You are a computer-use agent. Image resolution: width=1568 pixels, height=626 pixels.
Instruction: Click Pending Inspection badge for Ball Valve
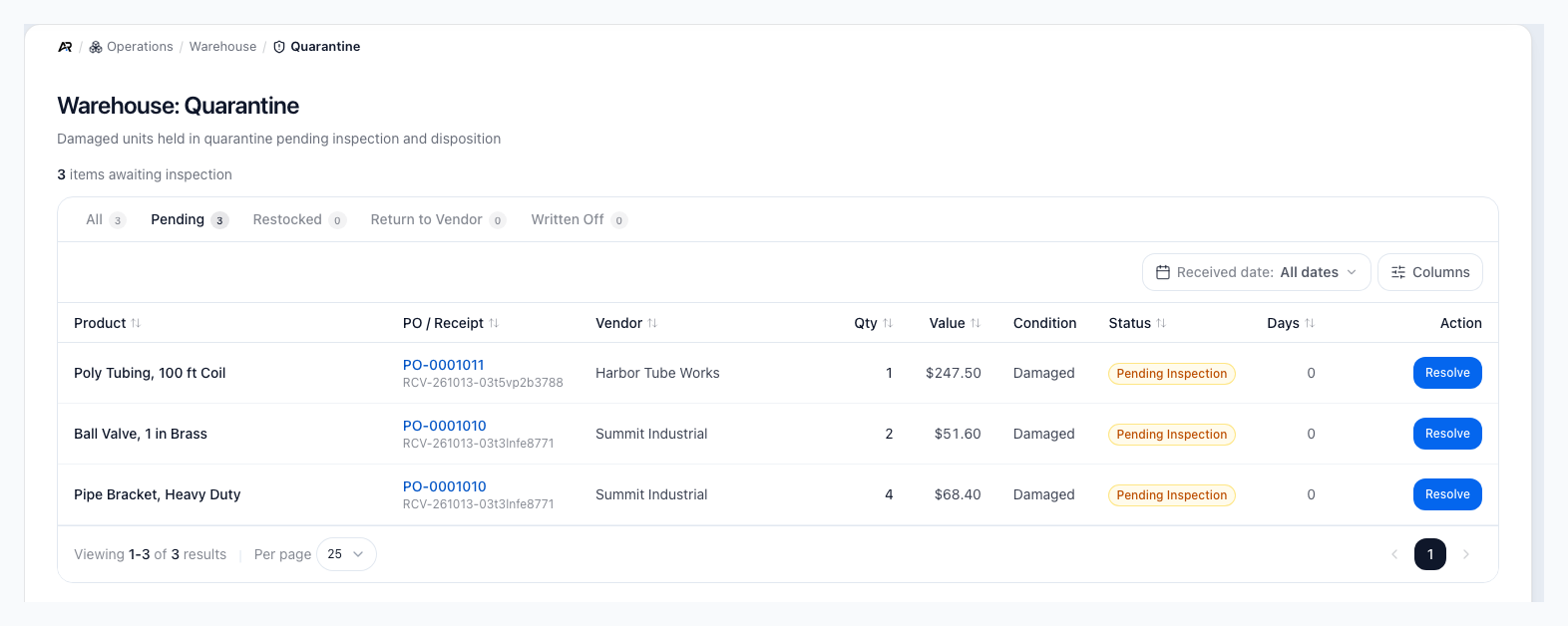pyautogui.click(x=1172, y=435)
